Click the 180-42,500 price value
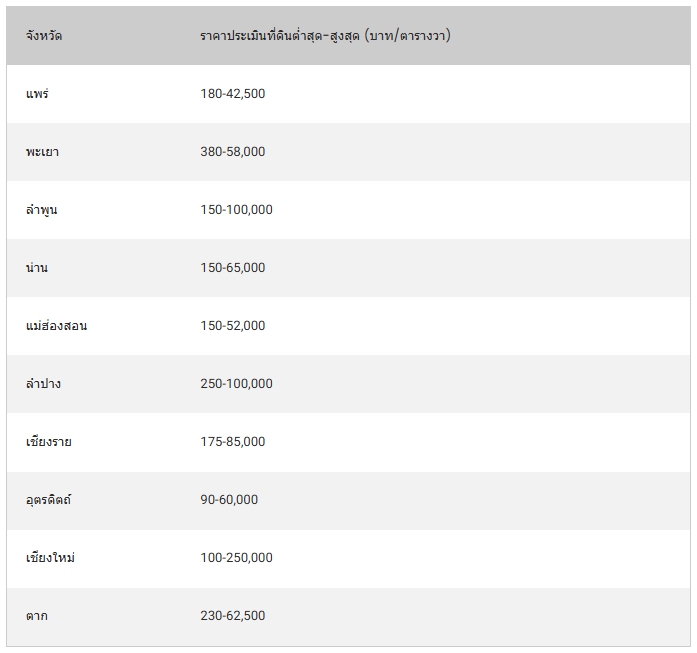 232,94
